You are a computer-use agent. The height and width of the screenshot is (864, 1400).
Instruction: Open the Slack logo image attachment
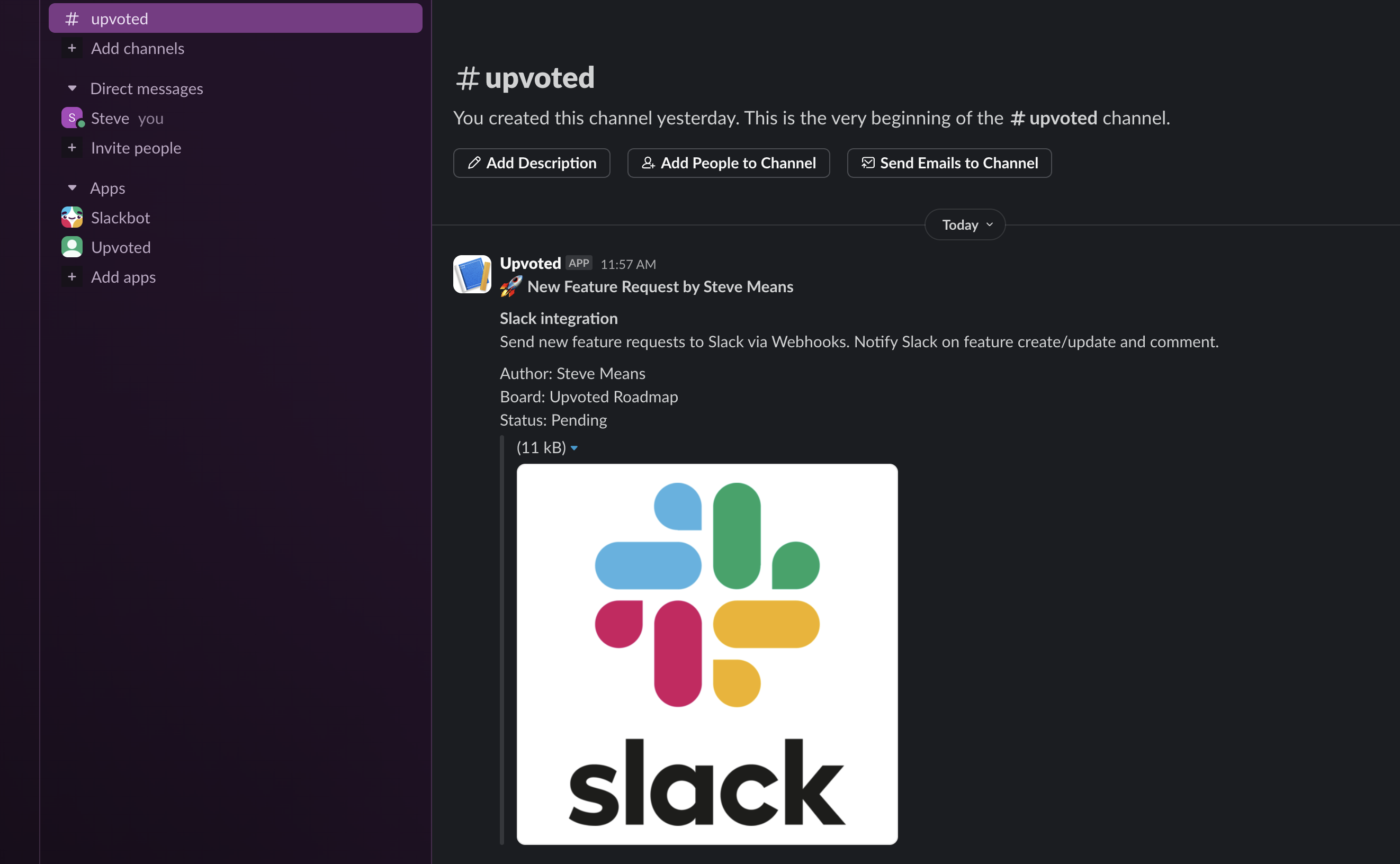(x=707, y=654)
